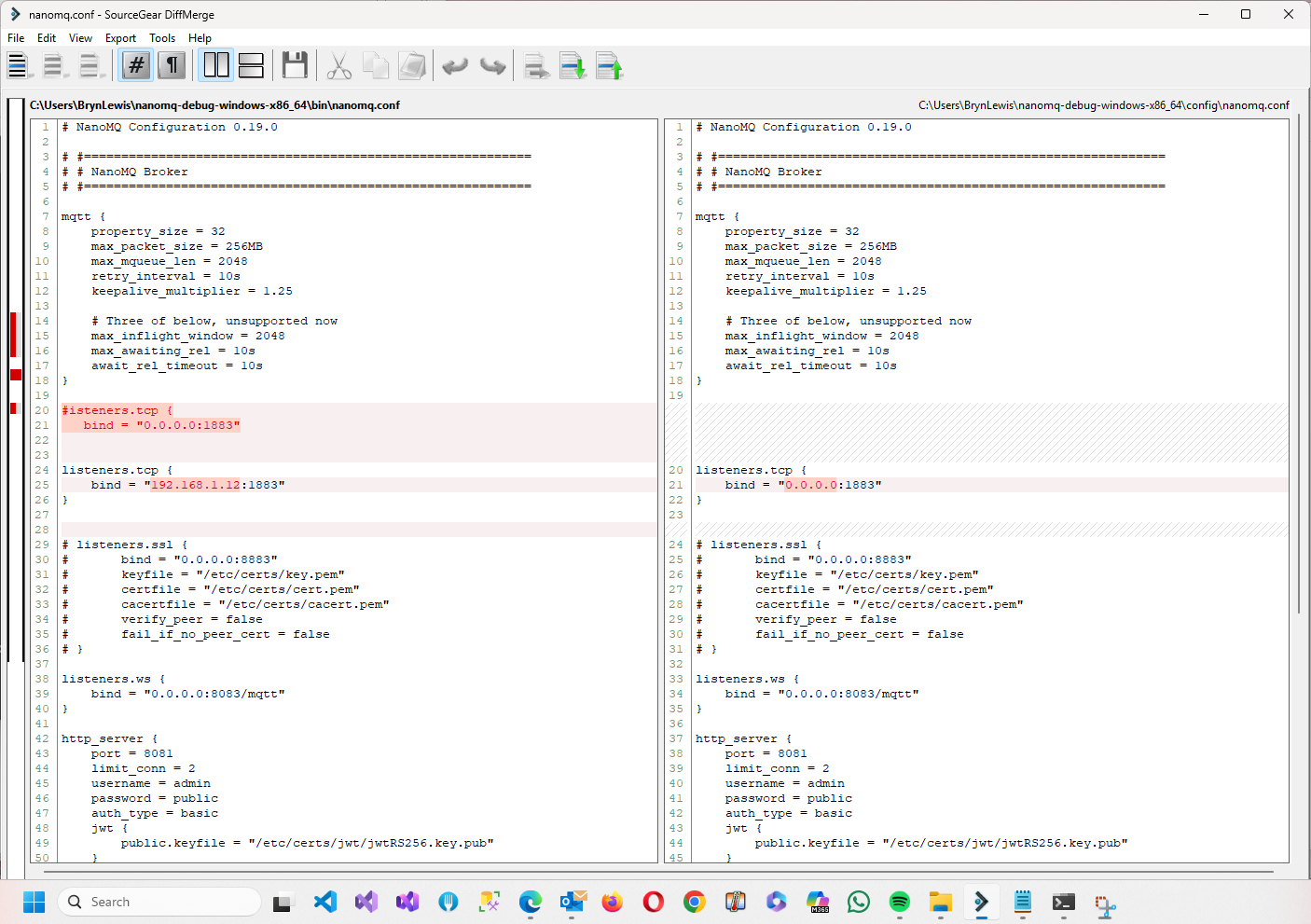Click the Redo arrow icon
The image size is (1311, 924).
pos(492,65)
